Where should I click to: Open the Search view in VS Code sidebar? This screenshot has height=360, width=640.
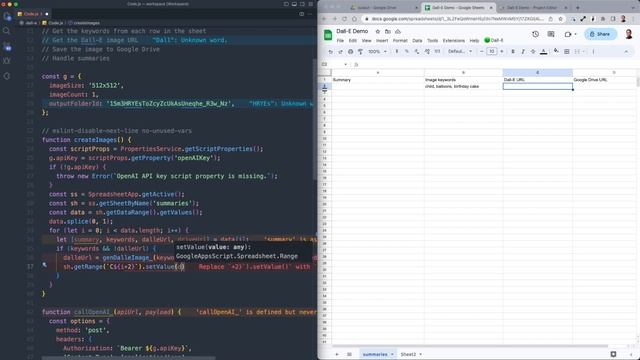(6, 31)
